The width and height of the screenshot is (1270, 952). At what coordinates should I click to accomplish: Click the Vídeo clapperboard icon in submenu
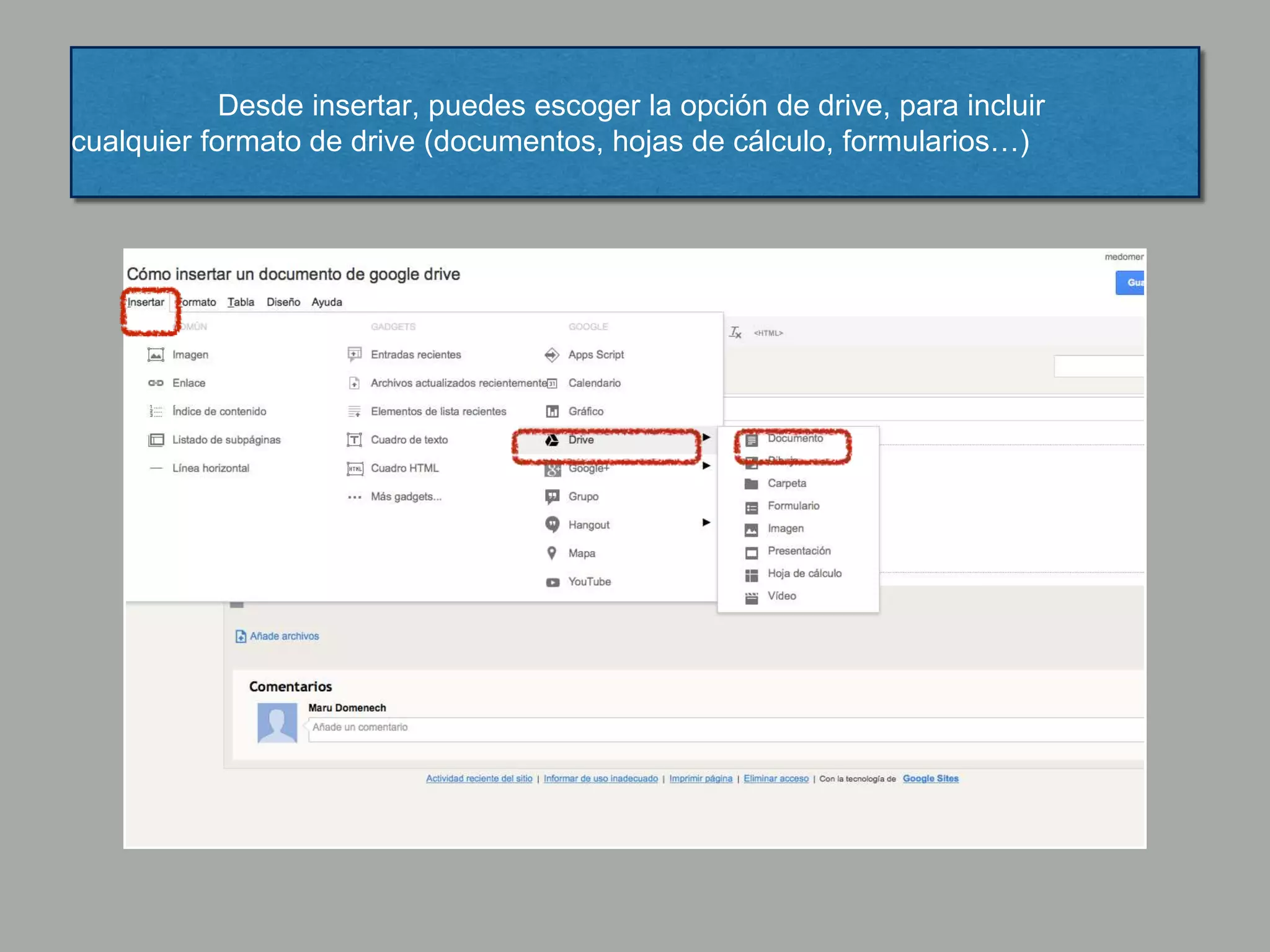(752, 597)
